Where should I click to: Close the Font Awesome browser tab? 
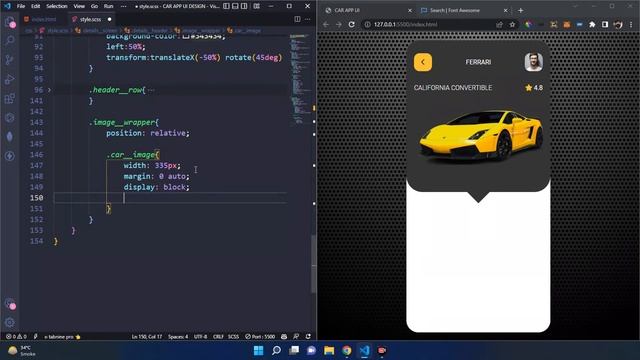pos(505,10)
